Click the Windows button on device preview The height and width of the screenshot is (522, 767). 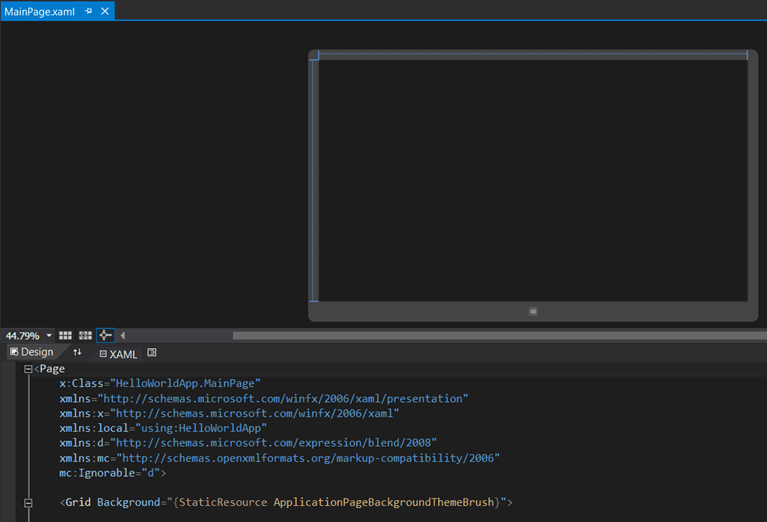[533, 312]
